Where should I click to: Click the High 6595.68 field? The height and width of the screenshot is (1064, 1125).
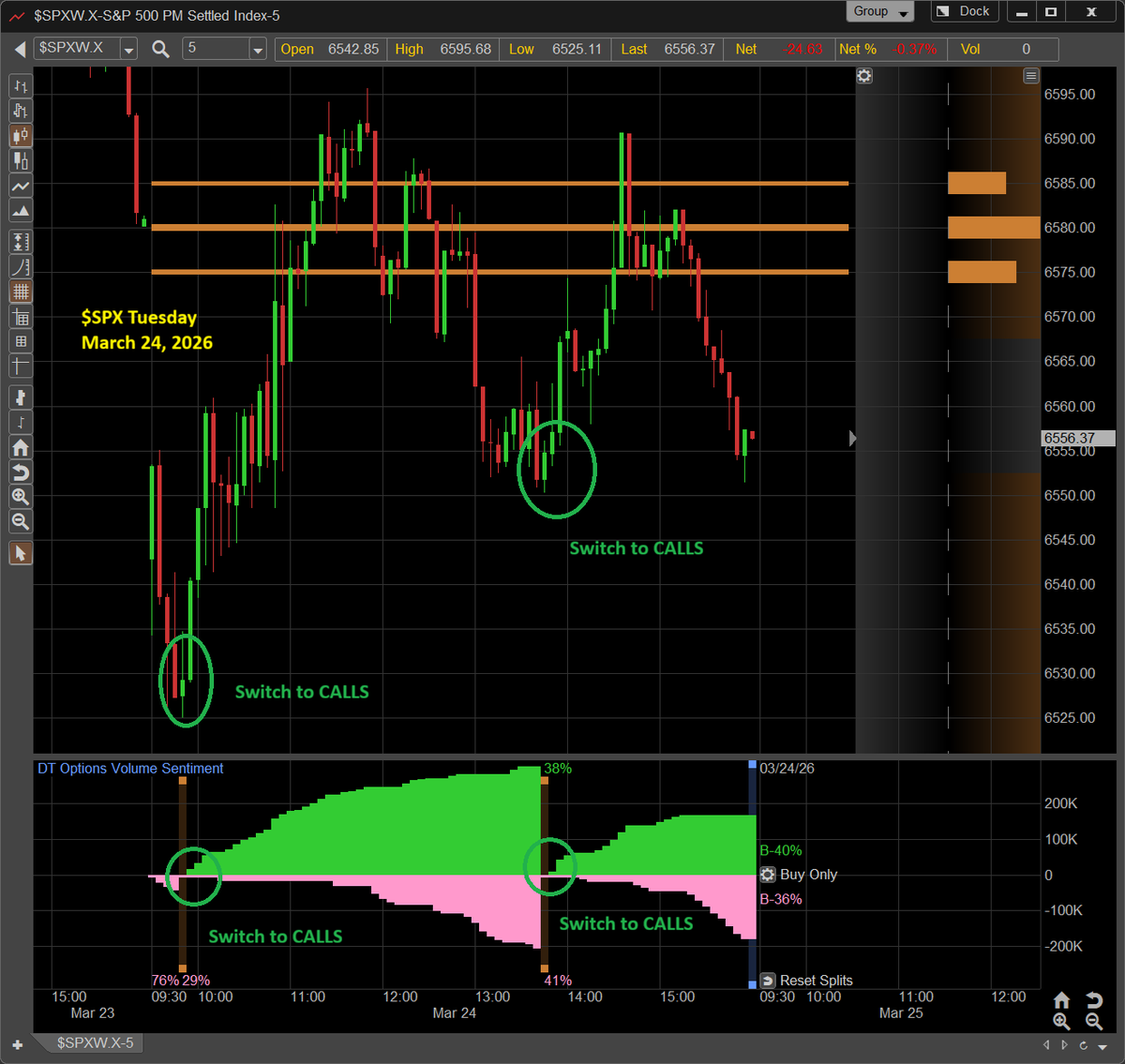[443, 49]
